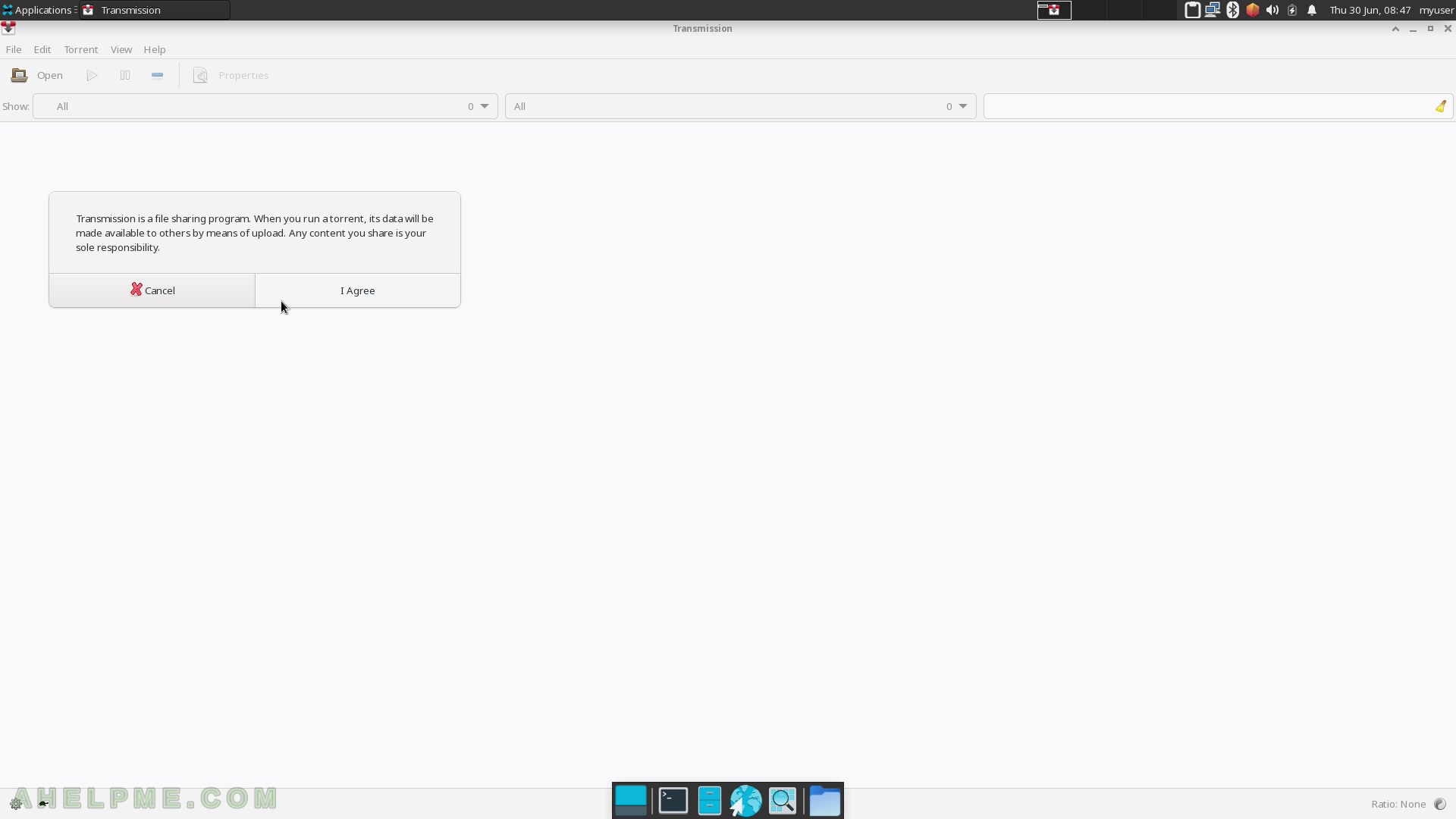Remove the torrent with the minus icon
This screenshot has height=819, width=1456.
[157, 75]
